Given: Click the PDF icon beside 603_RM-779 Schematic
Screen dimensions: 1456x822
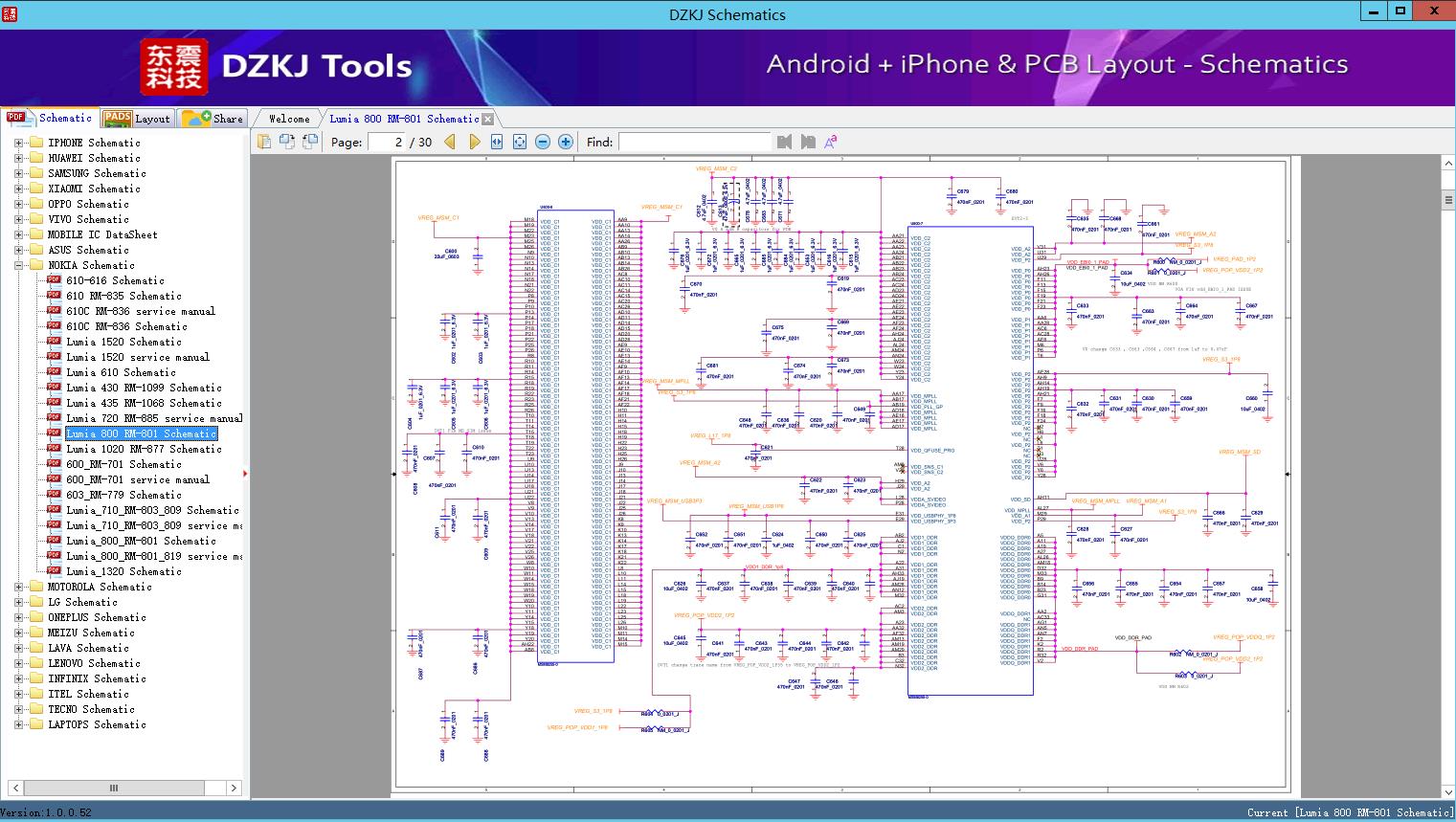Looking at the screenshot, I should 55,495.
